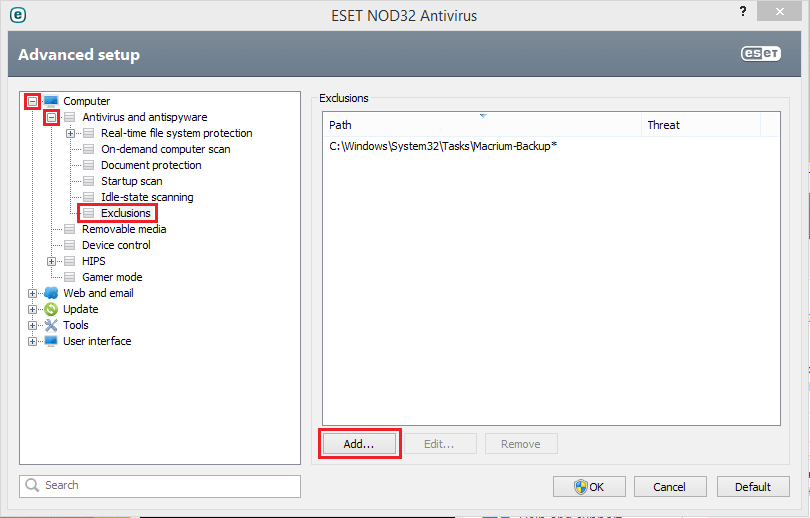Collapse the Computer tree node
Screen dimensions: 810x518
[x=33, y=101]
